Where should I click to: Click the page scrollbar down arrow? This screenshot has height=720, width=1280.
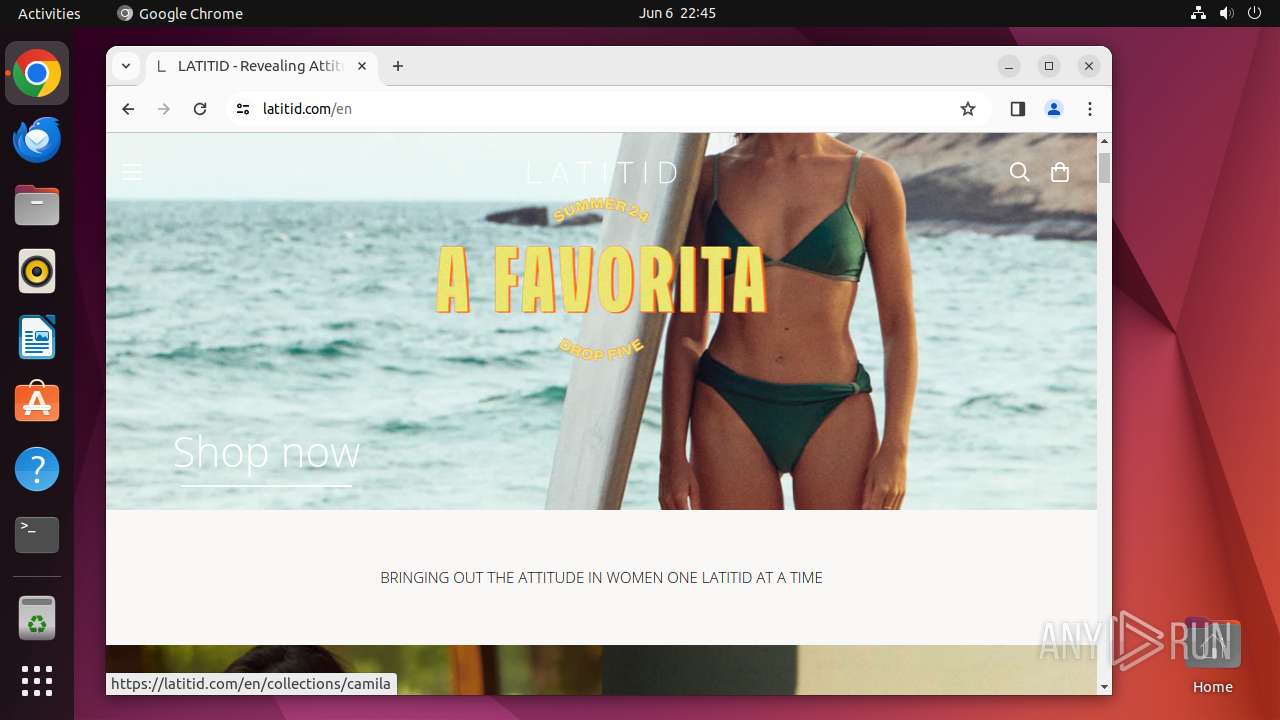pos(1104,687)
